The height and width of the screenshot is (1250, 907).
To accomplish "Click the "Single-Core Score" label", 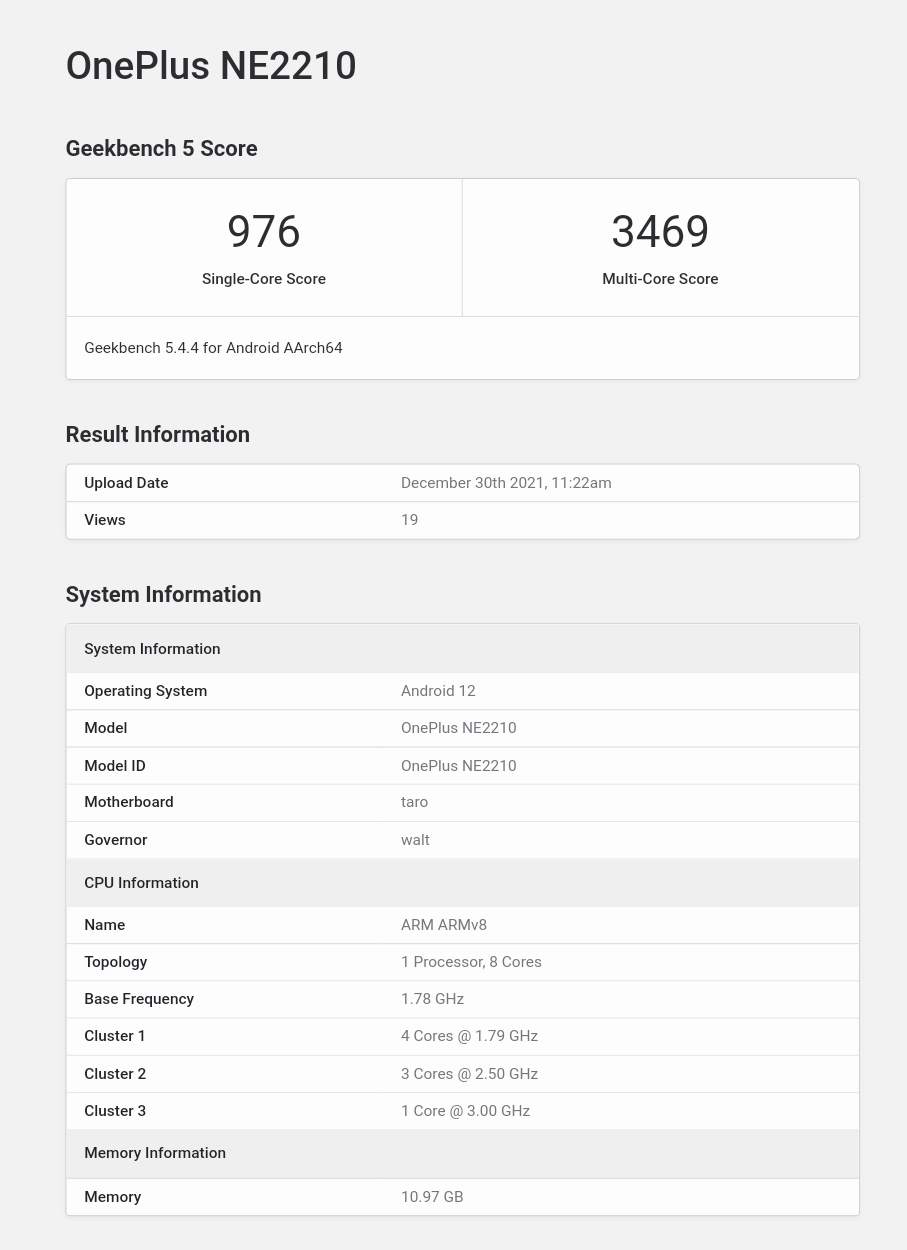I will (264, 279).
